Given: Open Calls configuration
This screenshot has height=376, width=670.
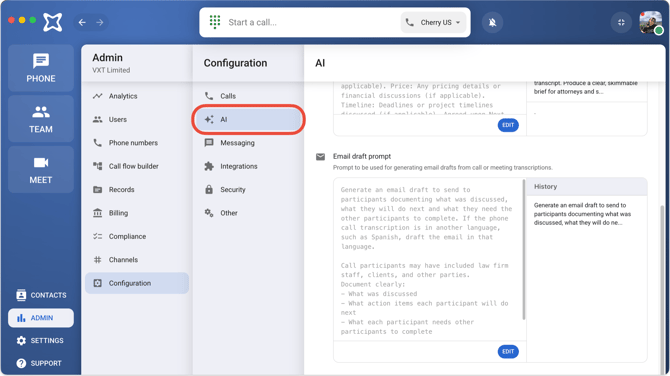Looking at the screenshot, I should [x=248, y=96].
